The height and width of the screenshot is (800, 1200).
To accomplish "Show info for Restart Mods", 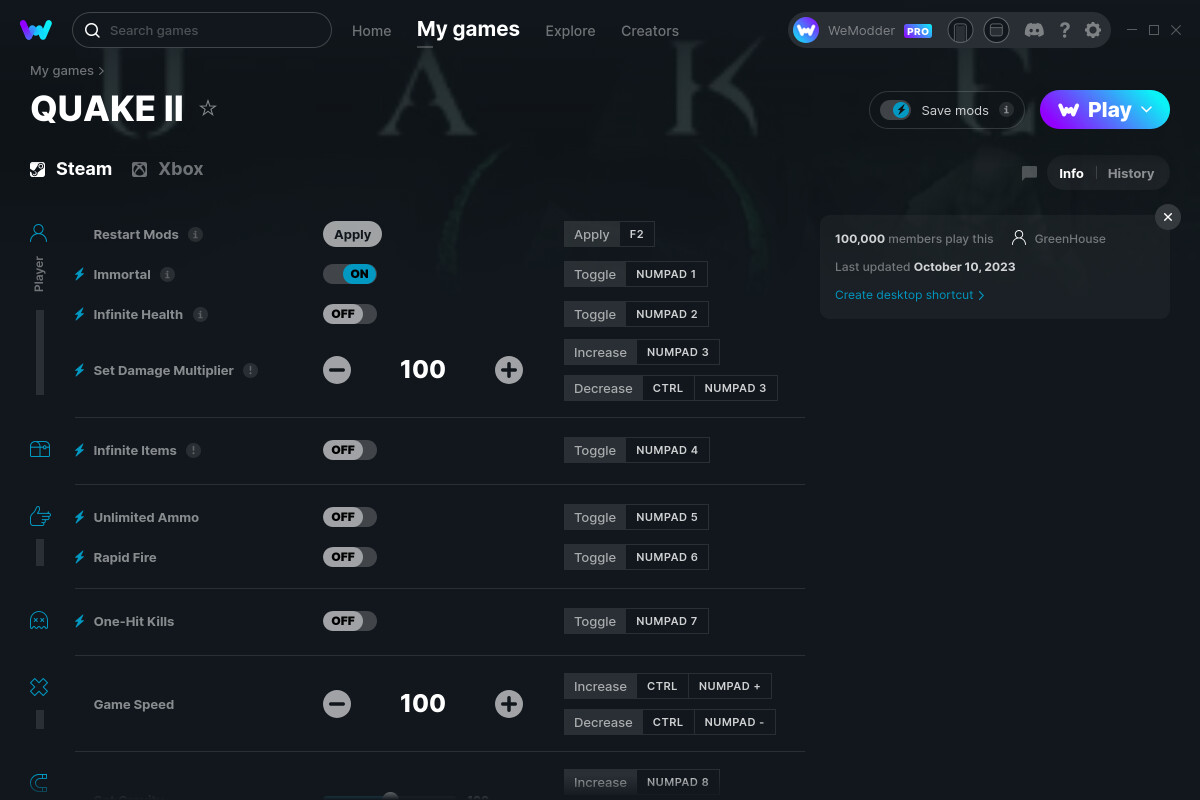I will point(196,234).
